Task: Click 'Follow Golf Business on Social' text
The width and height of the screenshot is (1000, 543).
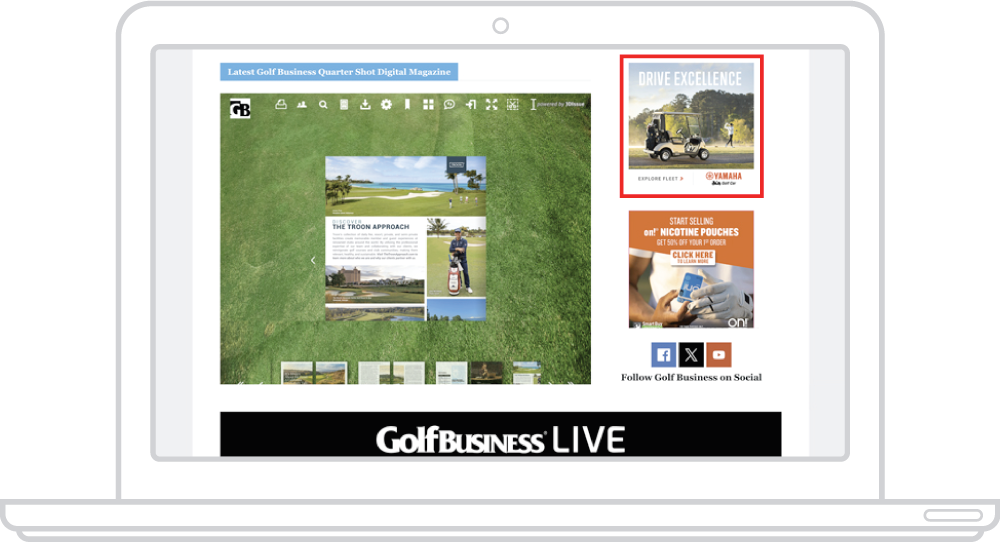Action: pyautogui.click(x=691, y=377)
